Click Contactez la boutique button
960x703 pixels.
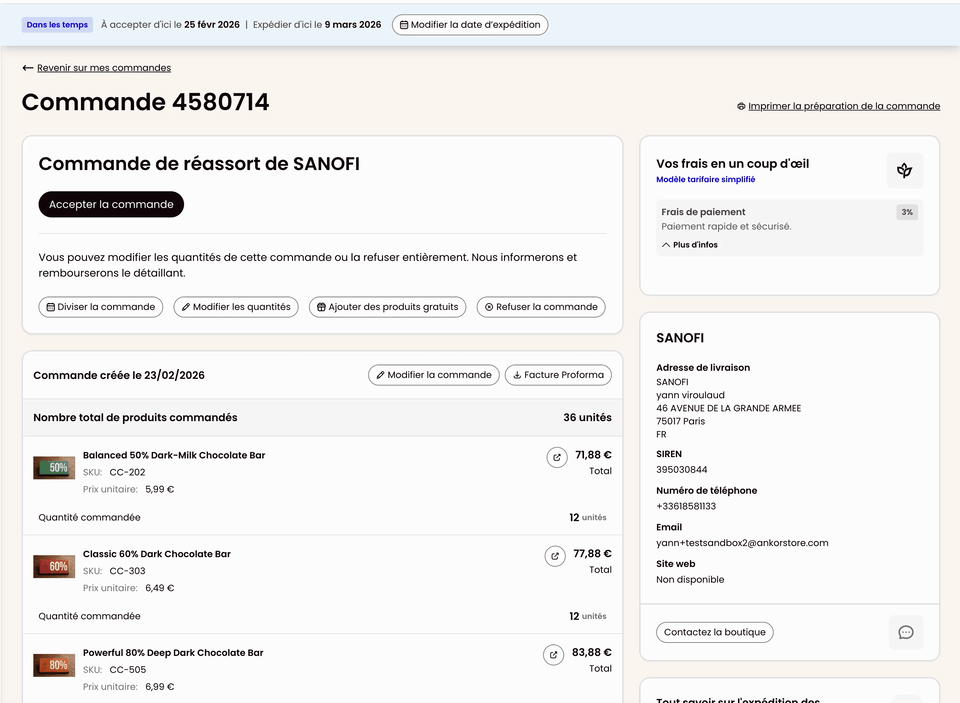(714, 632)
